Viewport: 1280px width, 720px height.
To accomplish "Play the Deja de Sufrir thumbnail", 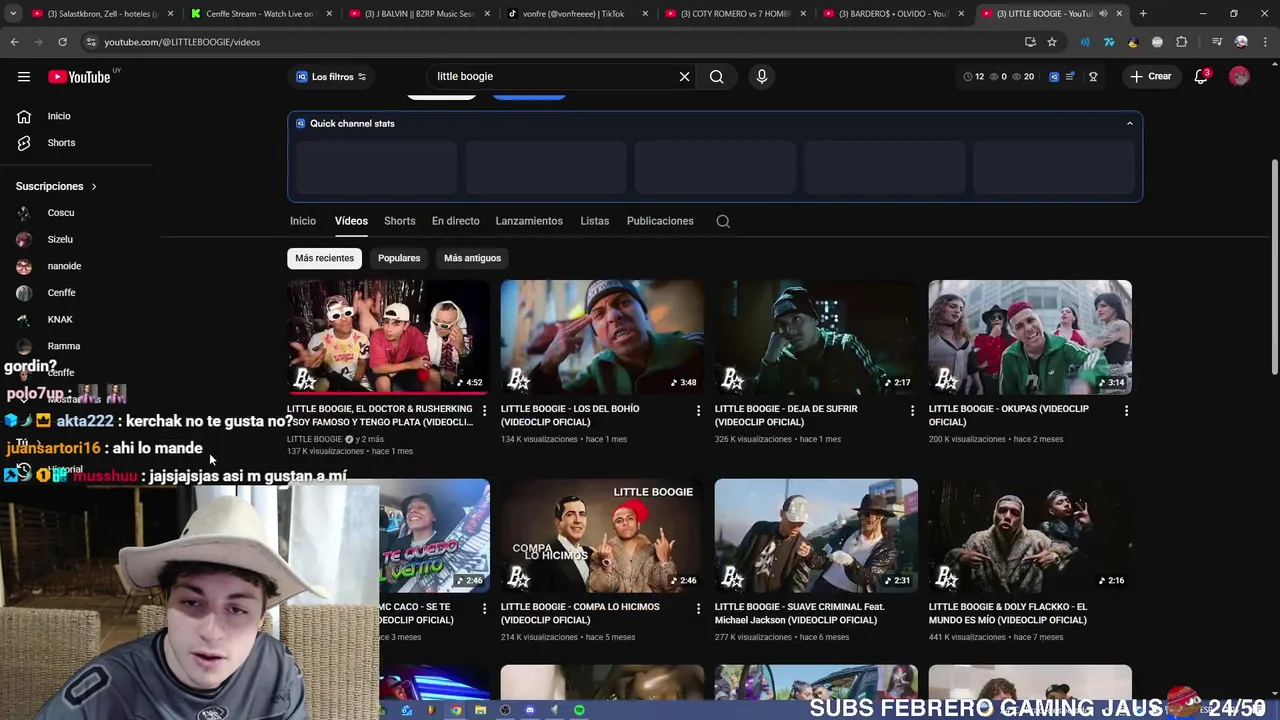I will point(816,337).
